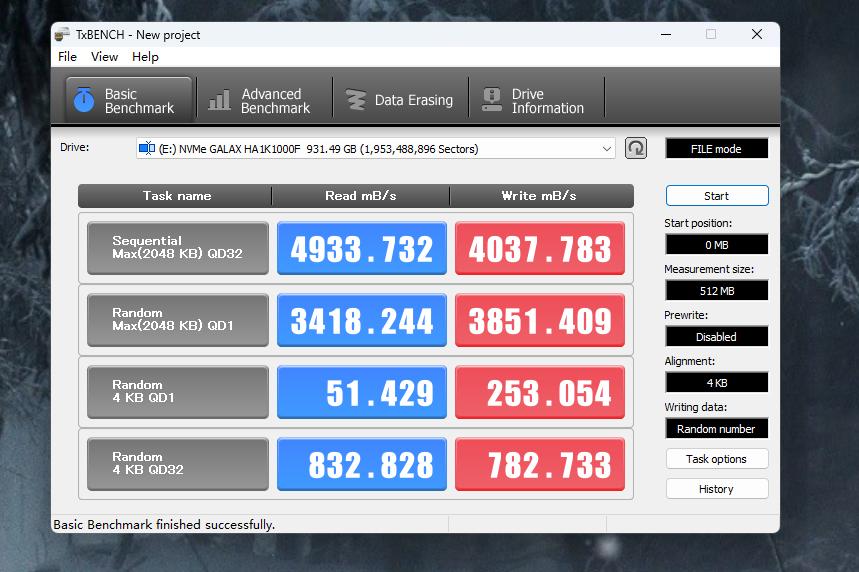Click the Advanced Benchmark bar chart icon
The image size is (859, 572).
(219, 100)
